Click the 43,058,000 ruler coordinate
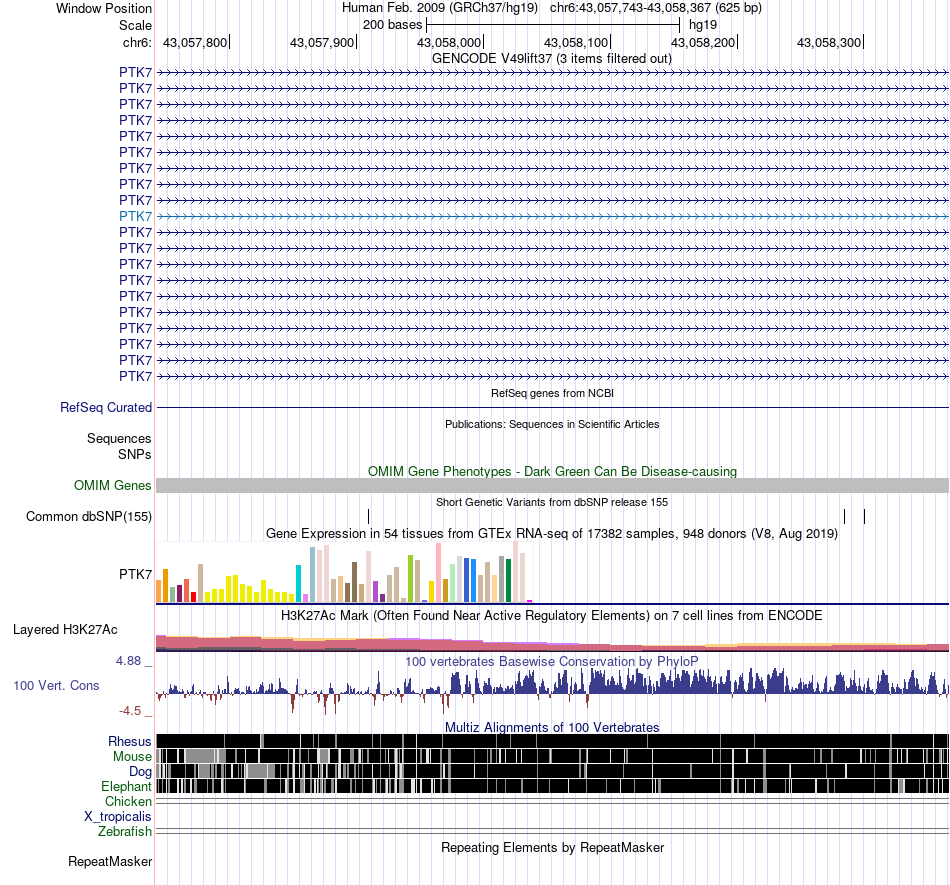Image resolution: width=950 pixels, height=885 pixels. [448, 42]
